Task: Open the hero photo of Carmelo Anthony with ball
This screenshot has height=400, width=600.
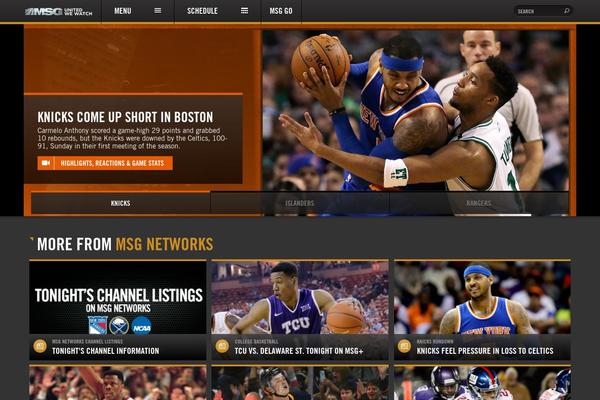Action: [x=415, y=110]
